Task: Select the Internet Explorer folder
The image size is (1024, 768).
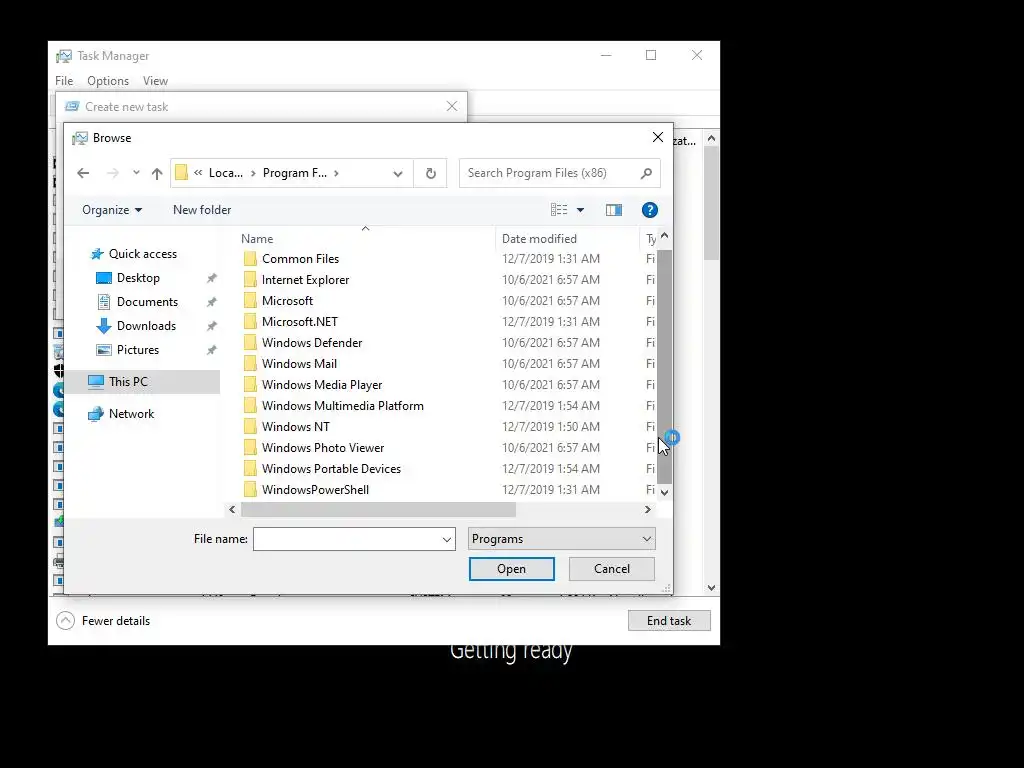Action: pos(305,280)
